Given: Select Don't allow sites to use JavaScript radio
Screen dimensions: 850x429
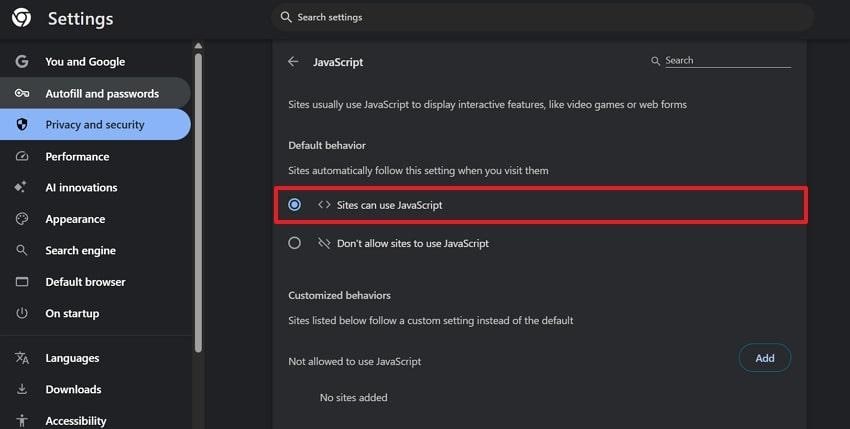Looking at the screenshot, I should tap(294, 243).
